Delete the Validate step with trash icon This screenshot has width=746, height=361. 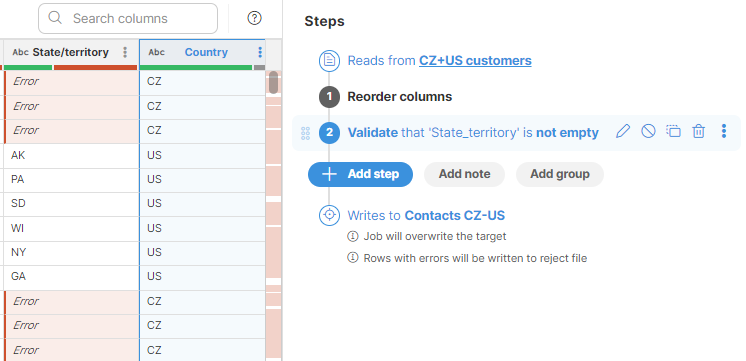[698, 131]
